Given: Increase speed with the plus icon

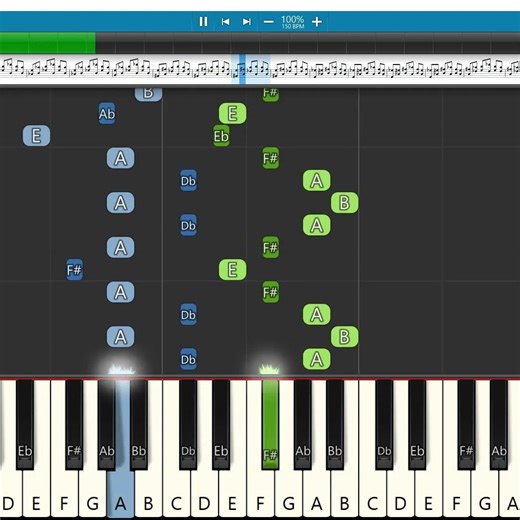Looking at the screenshot, I should tap(317, 22).
